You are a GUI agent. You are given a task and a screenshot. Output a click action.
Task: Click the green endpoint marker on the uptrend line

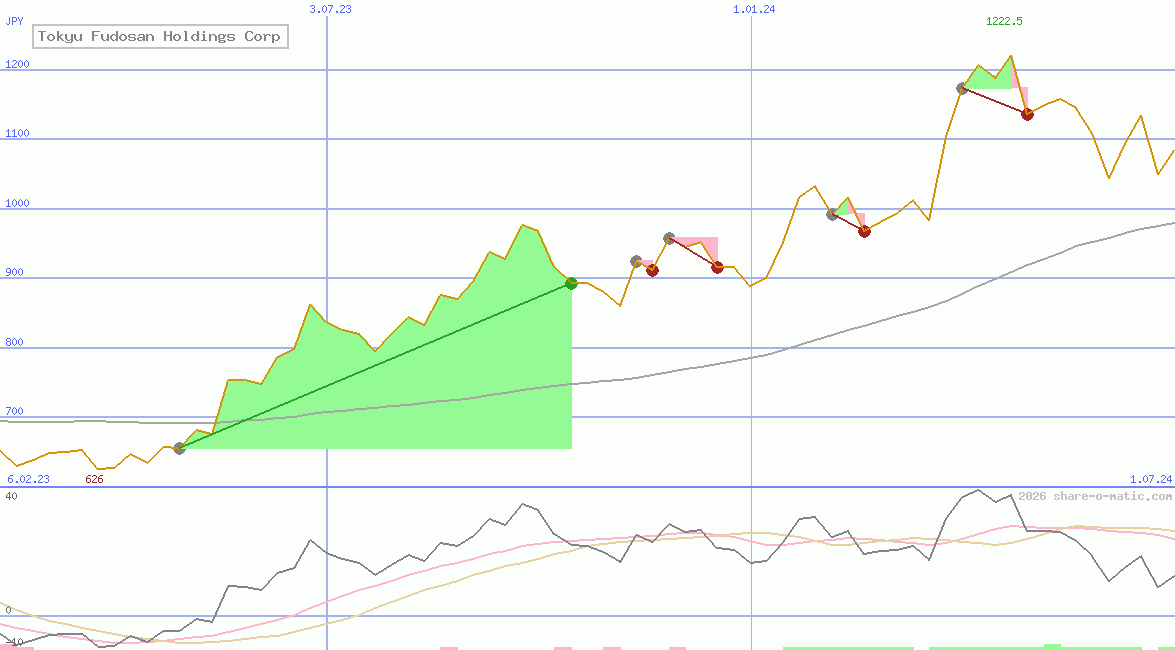tap(570, 283)
